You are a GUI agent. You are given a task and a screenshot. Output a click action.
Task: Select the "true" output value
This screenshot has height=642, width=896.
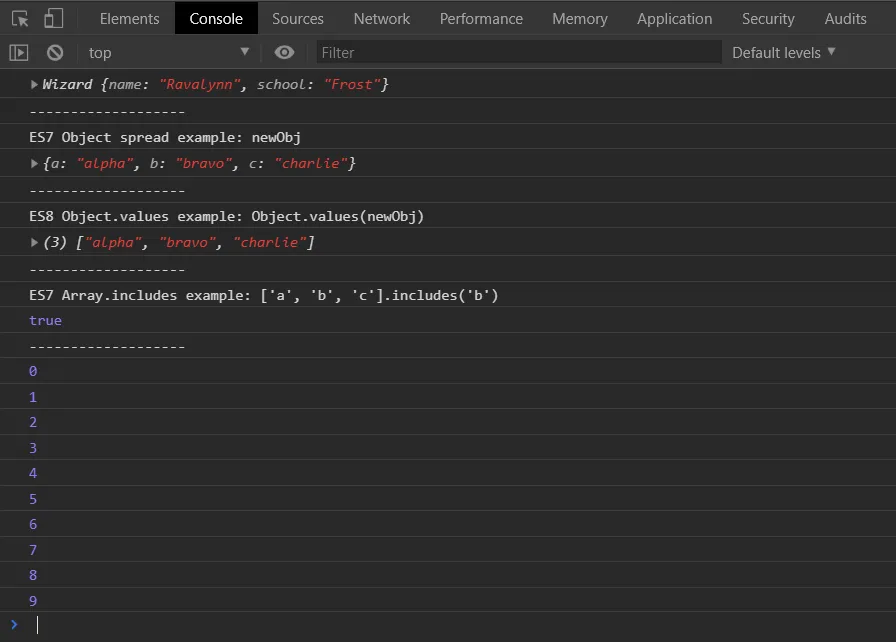pos(45,320)
